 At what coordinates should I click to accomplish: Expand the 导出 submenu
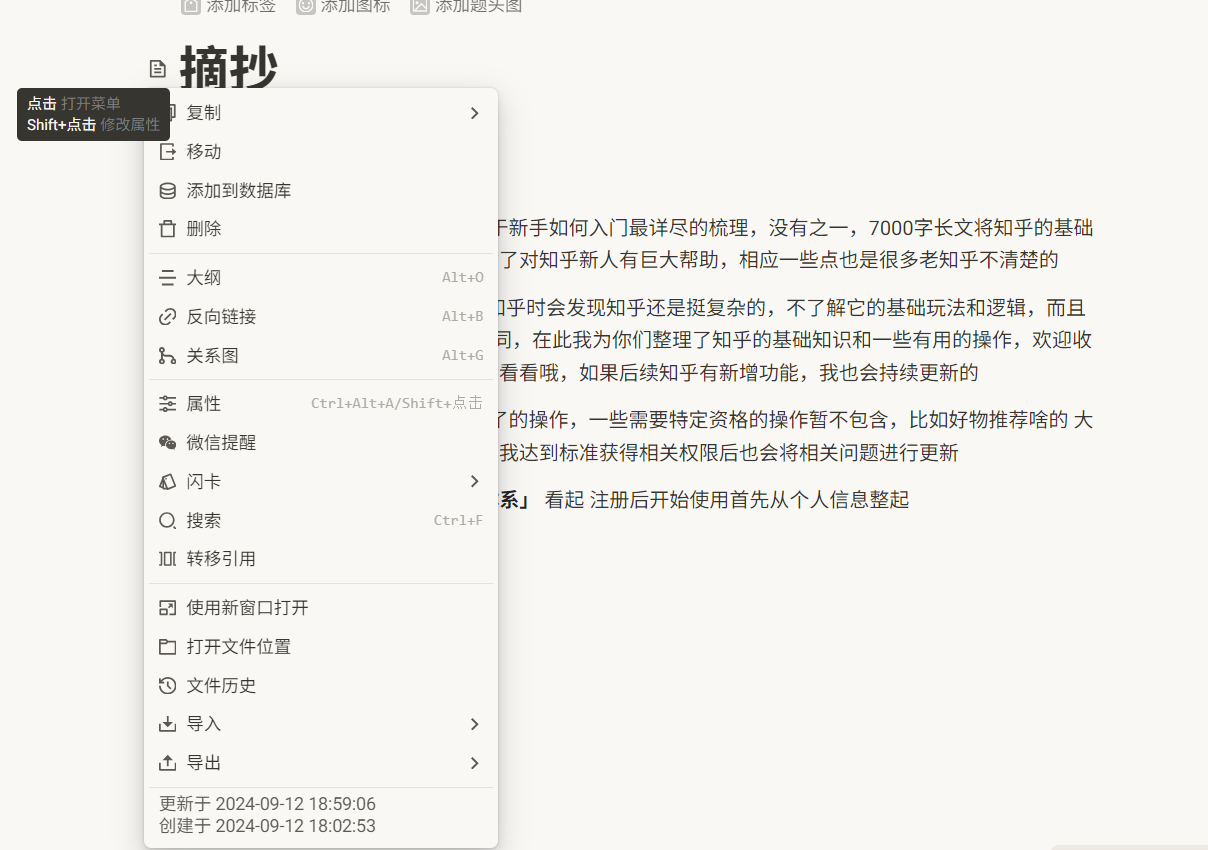(474, 762)
